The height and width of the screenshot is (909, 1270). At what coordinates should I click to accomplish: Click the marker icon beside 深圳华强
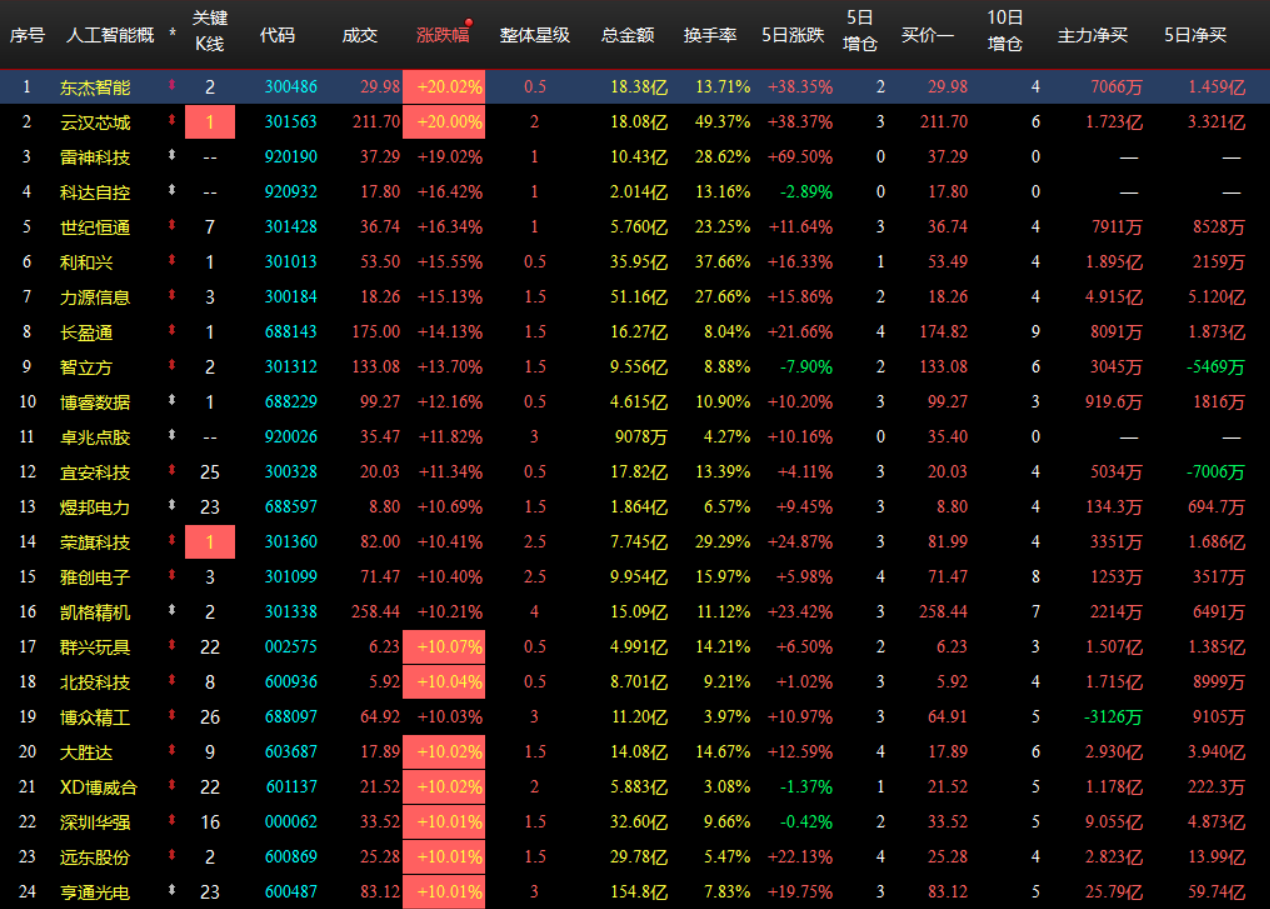(x=172, y=821)
